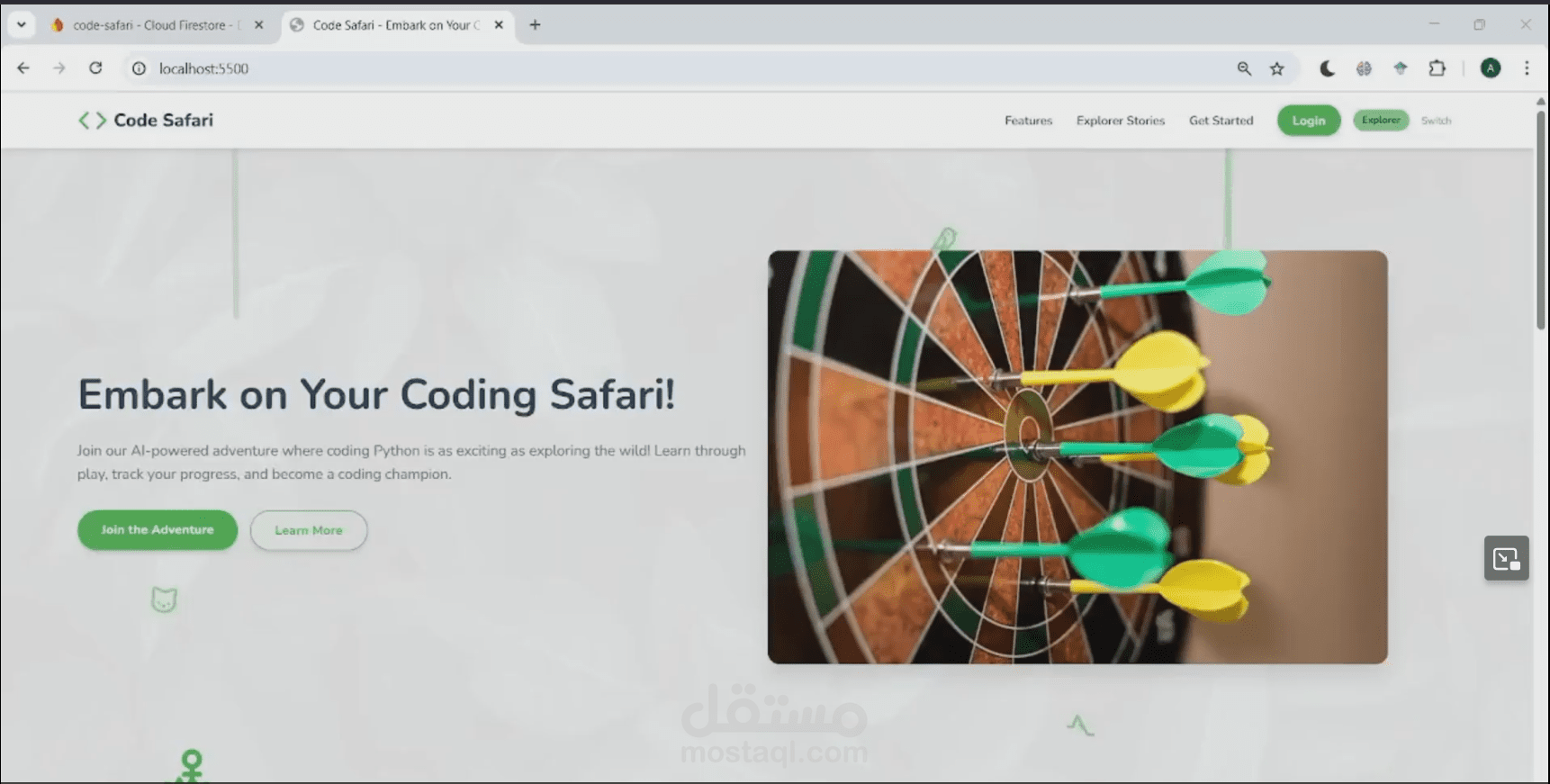Click the heading Embark on Your Coding Safari!
The image size is (1550, 784).
coord(376,395)
